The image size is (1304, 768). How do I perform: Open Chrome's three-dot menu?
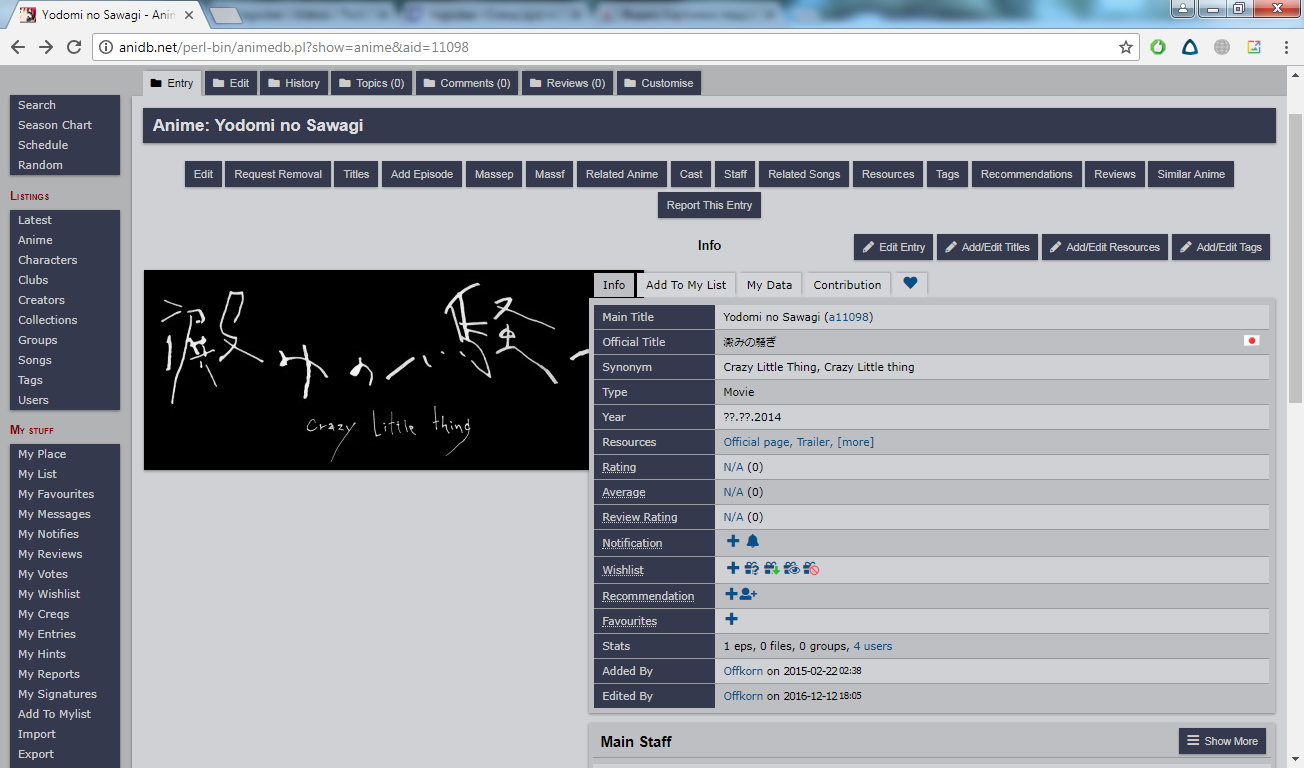tap(1285, 47)
